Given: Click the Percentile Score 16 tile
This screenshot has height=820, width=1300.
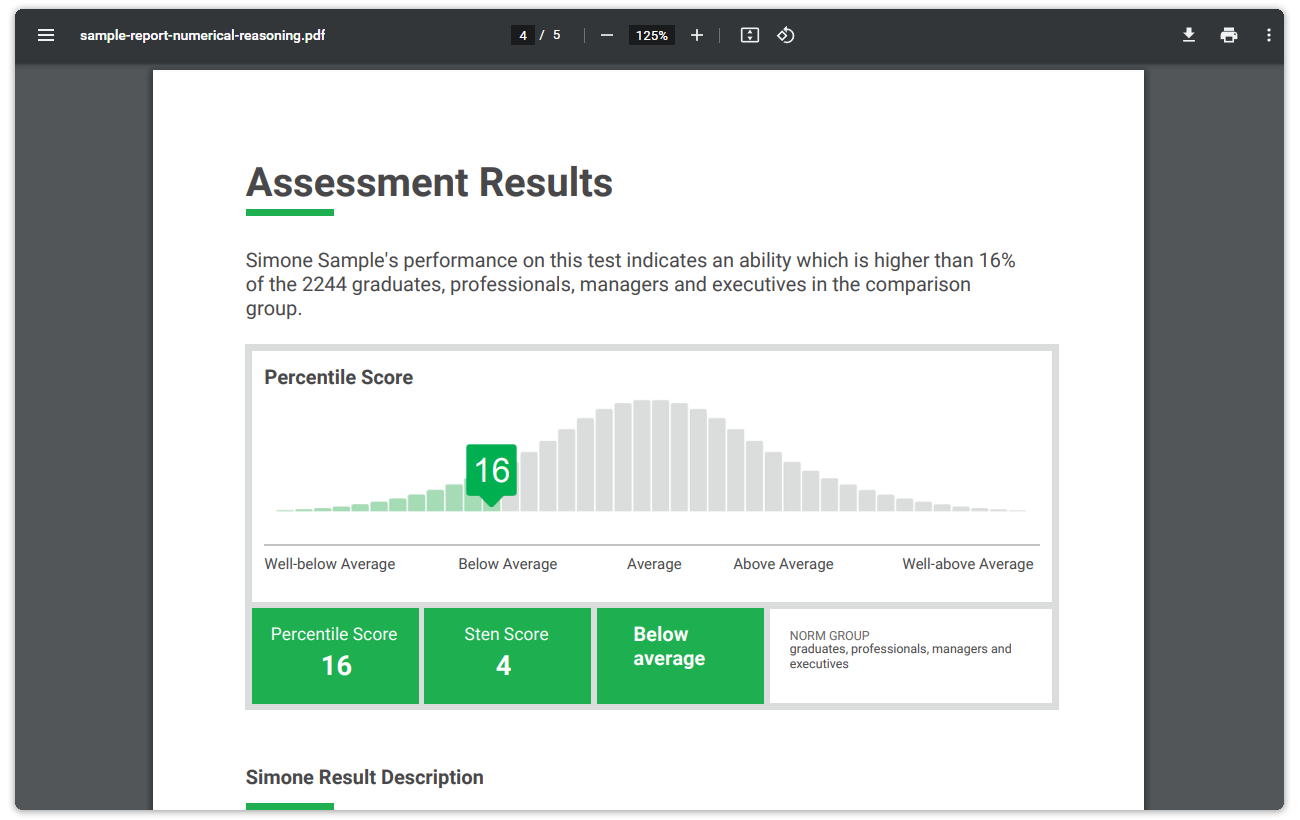Looking at the screenshot, I should (335, 655).
